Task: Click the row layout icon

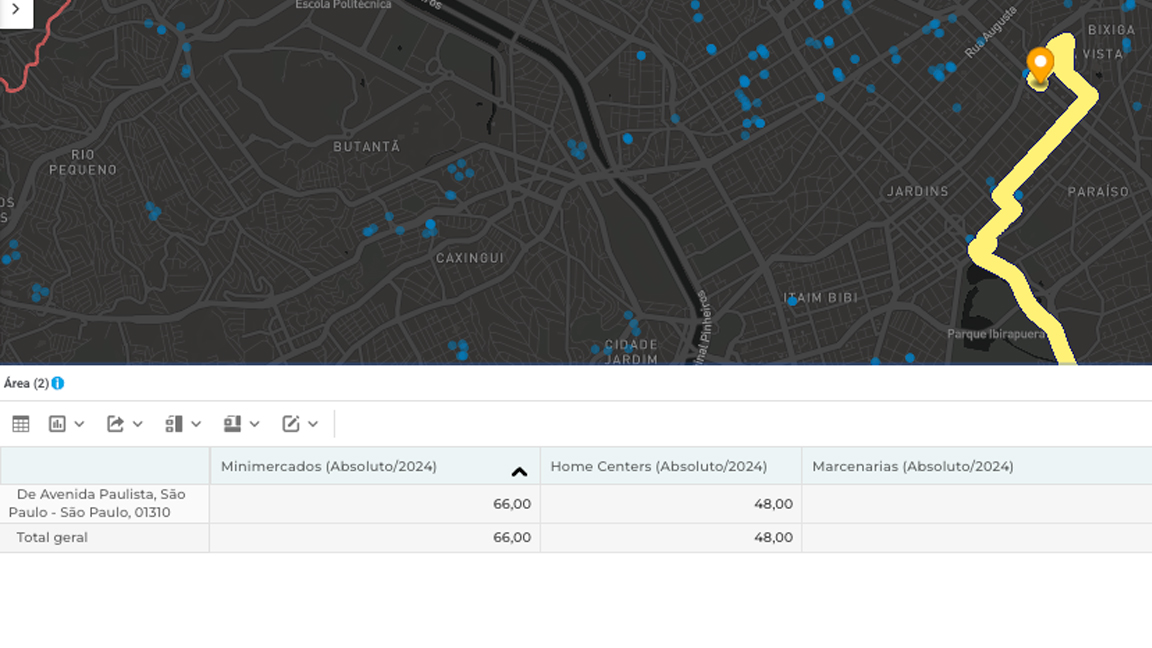Action: click(232, 424)
